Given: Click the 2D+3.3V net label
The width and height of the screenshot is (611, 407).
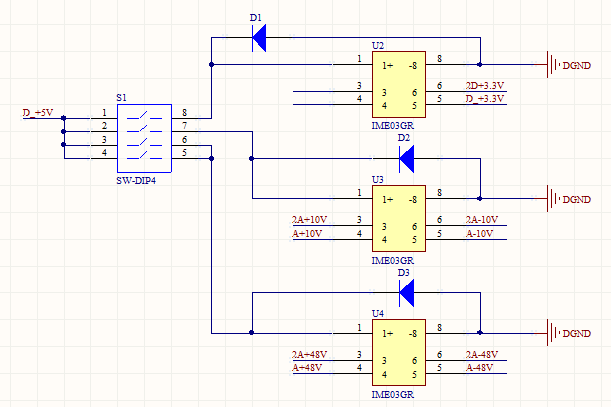Looking at the screenshot, I should (x=485, y=85).
